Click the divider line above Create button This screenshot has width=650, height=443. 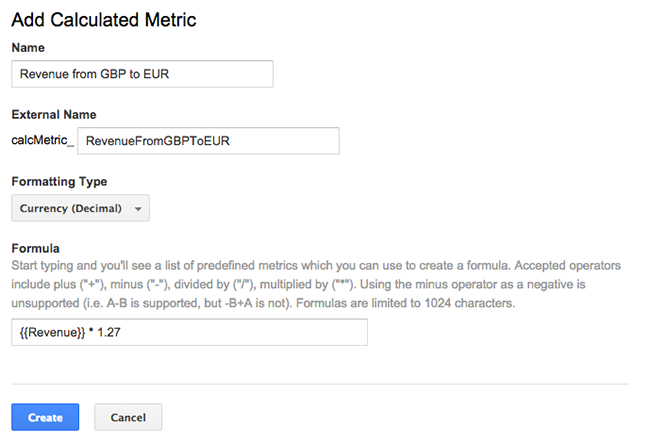pyautogui.click(x=320, y=383)
